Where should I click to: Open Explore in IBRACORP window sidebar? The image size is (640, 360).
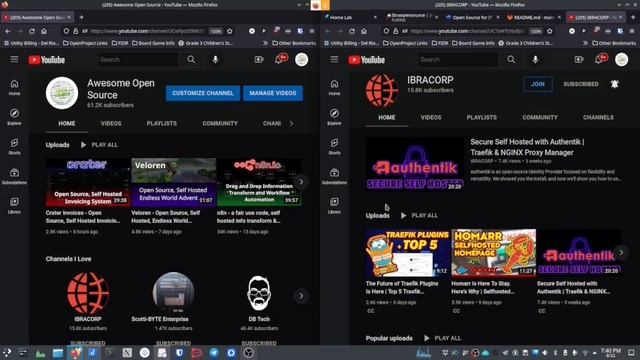[334, 117]
